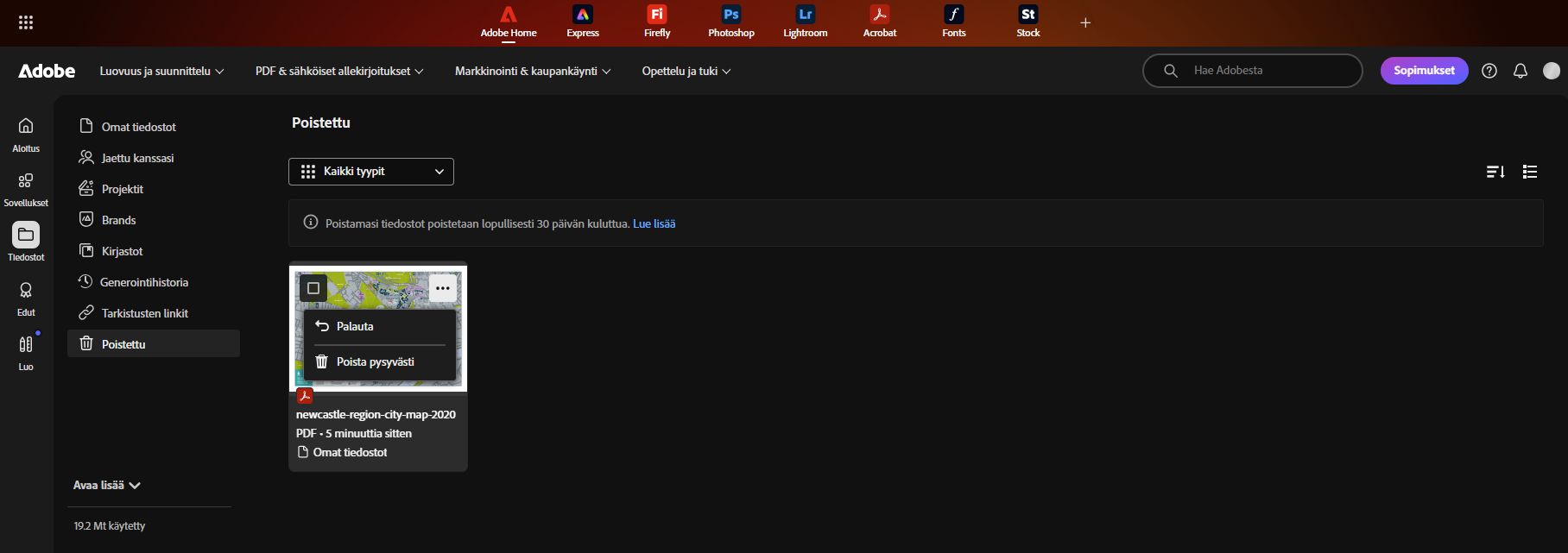Click the Hae Adobesta search field
Screen dimensions: 1568x553
[1253, 71]
